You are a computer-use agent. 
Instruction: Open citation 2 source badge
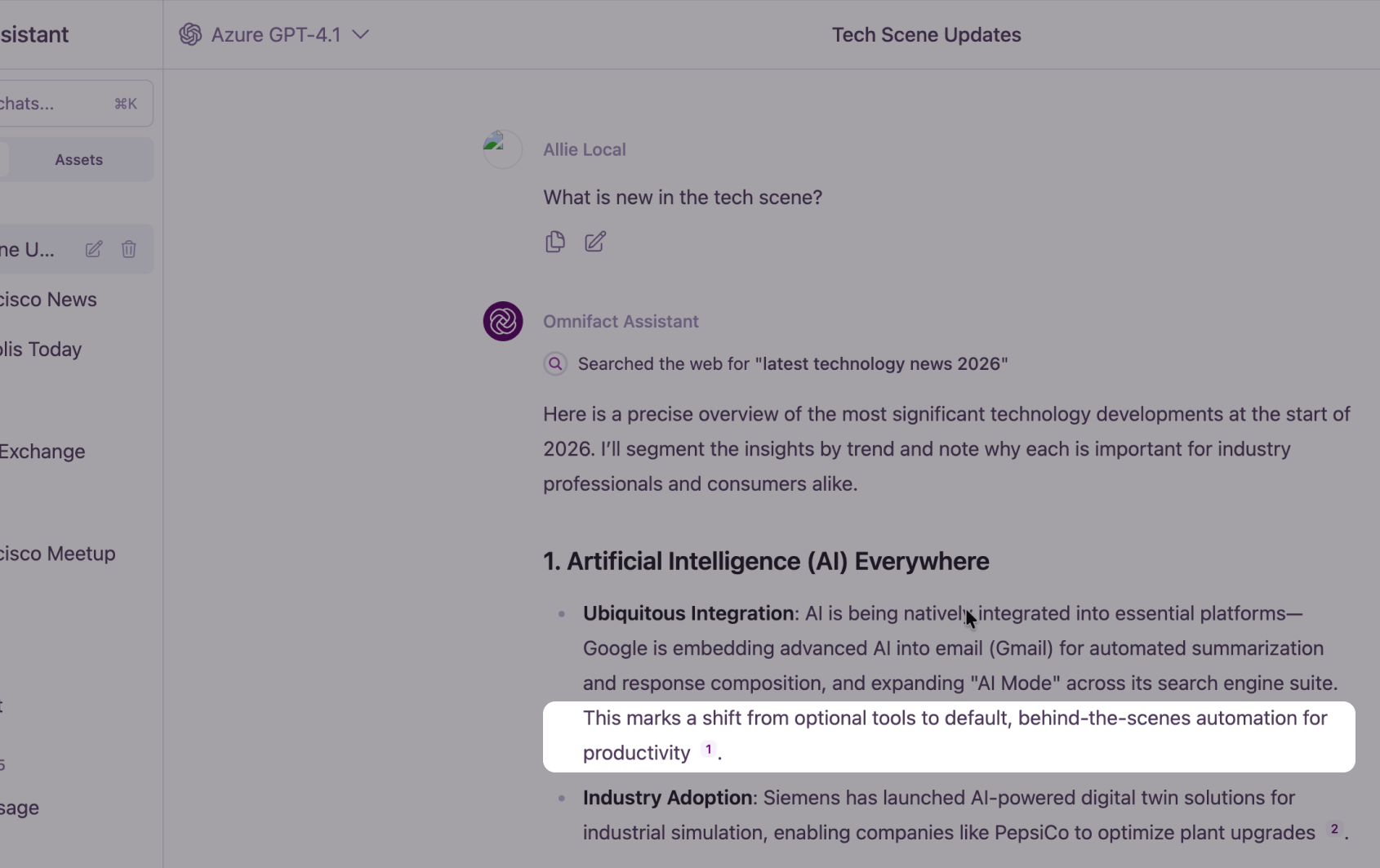[x=1334, y=830]
